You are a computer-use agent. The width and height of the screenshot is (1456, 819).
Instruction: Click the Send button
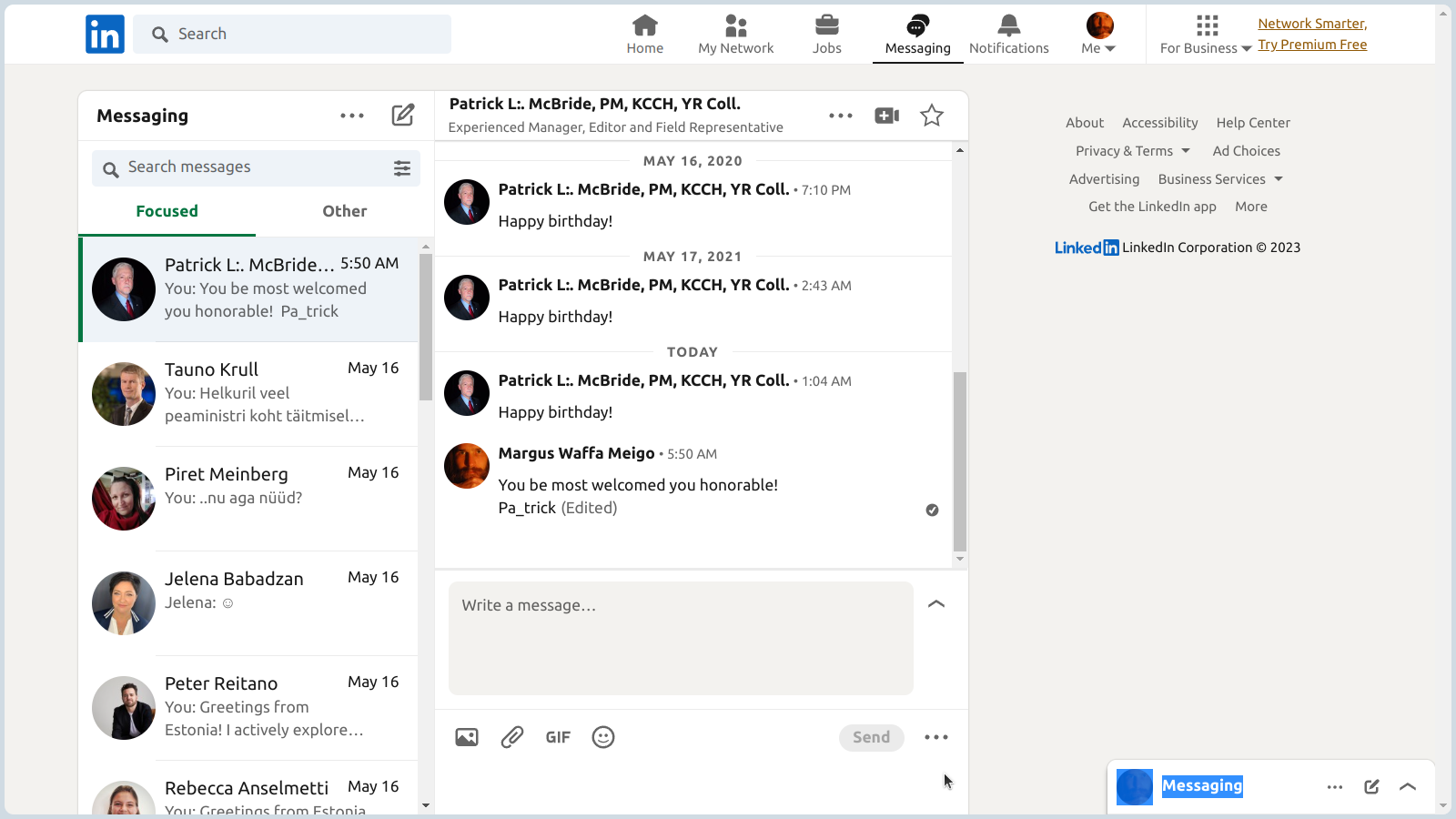coord(872,737)
